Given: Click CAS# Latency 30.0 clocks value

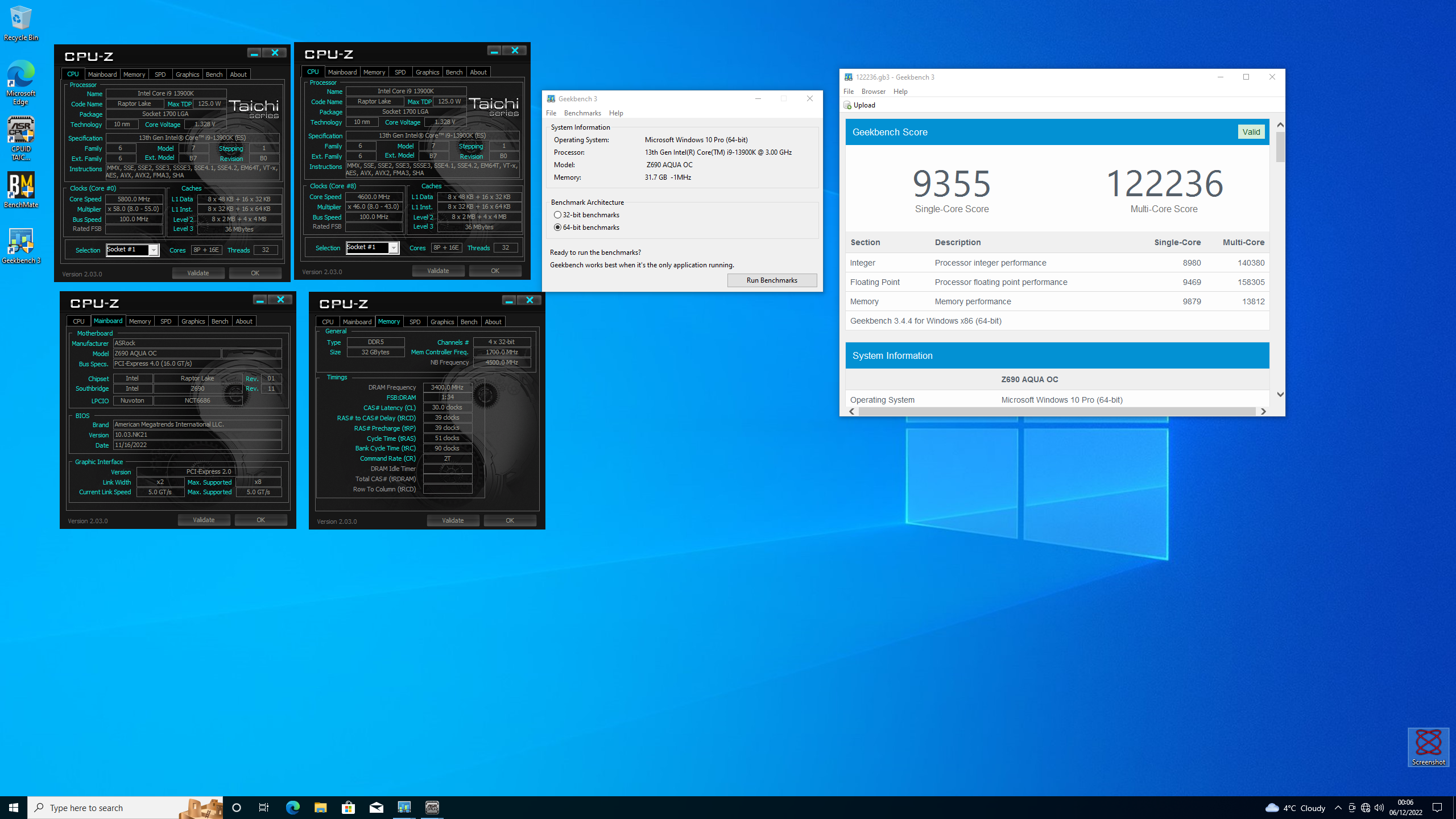Looking at the screenshot, I should coord(447,407).
